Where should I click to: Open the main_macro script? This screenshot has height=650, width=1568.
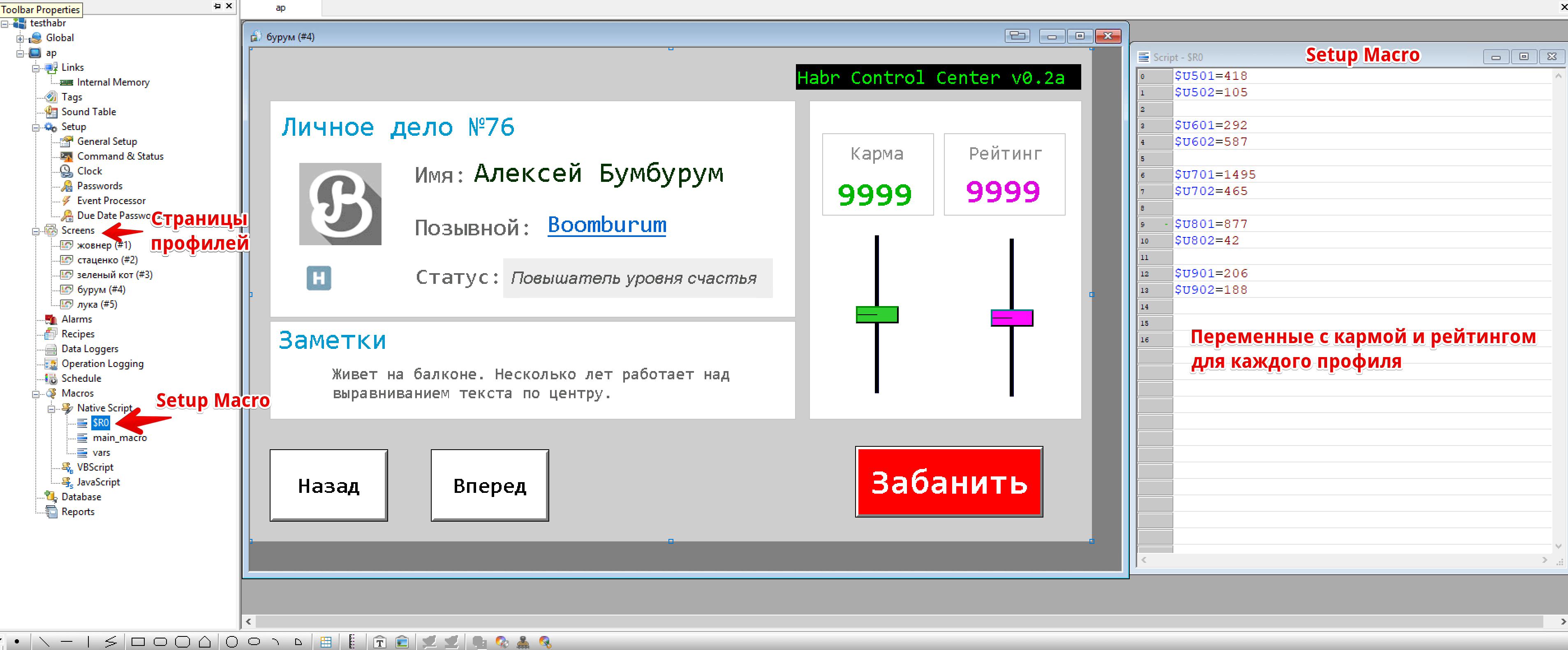pyautogui.click(x=119, y=437)
